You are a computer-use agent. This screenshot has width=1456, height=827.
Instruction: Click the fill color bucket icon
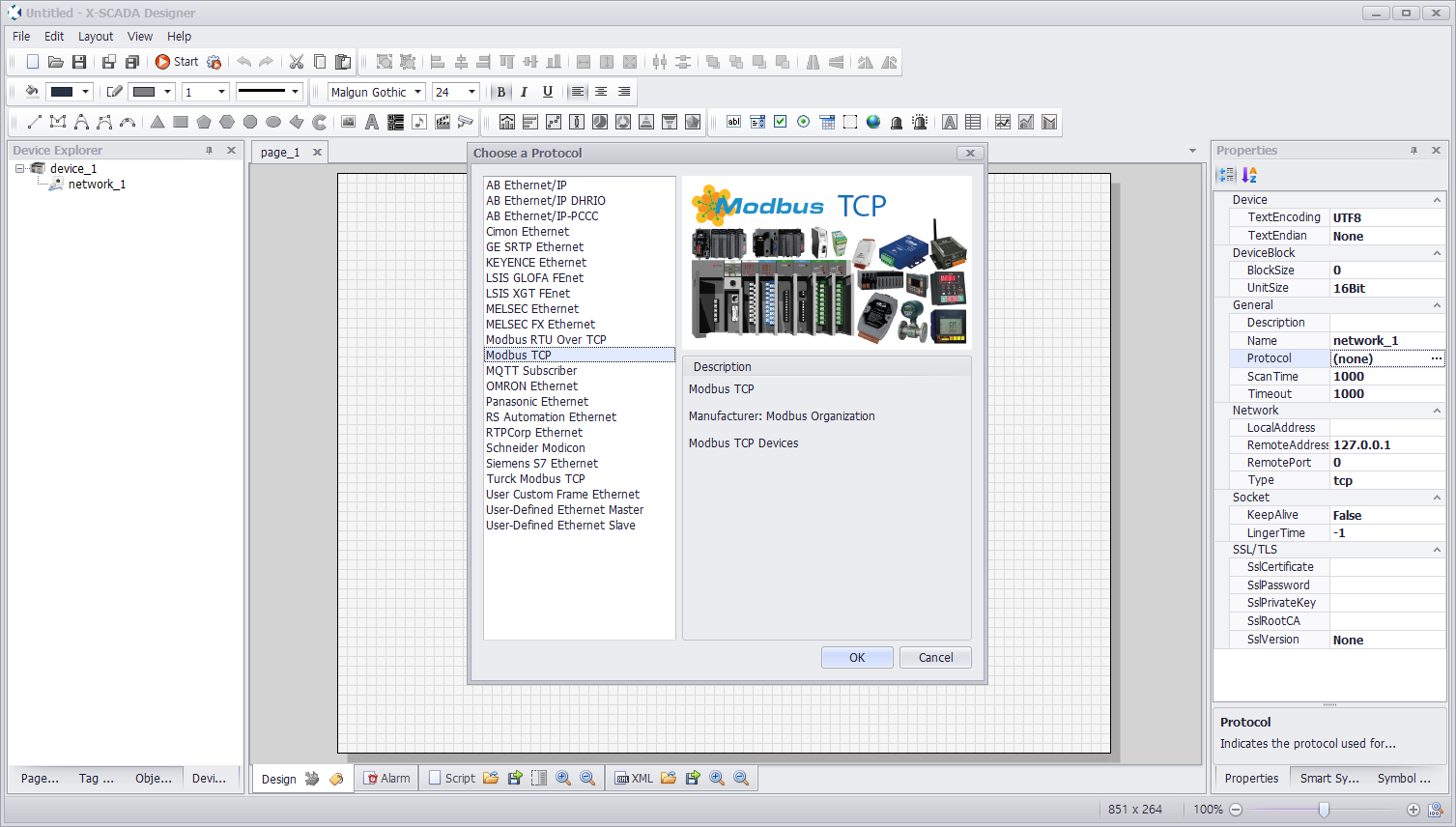tap(32, 92)
